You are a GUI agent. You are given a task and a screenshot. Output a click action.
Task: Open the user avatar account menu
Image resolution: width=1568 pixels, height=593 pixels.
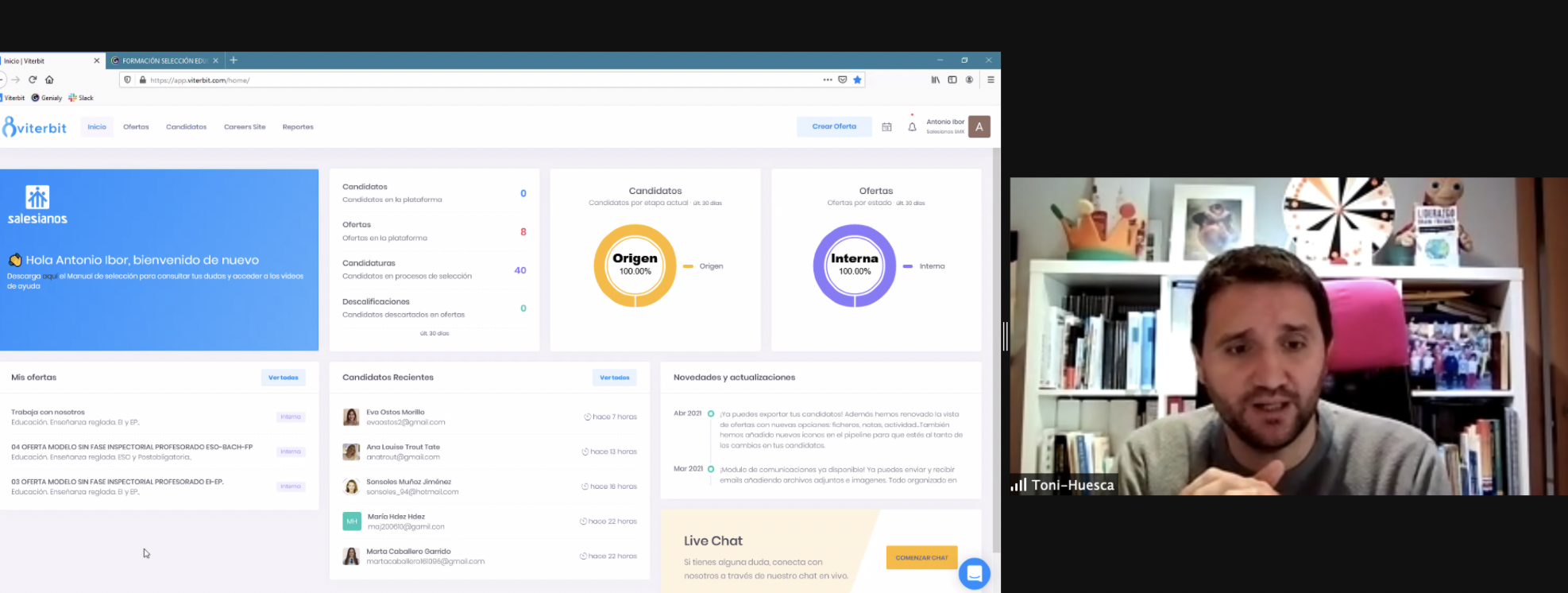[x=979, y=127]
